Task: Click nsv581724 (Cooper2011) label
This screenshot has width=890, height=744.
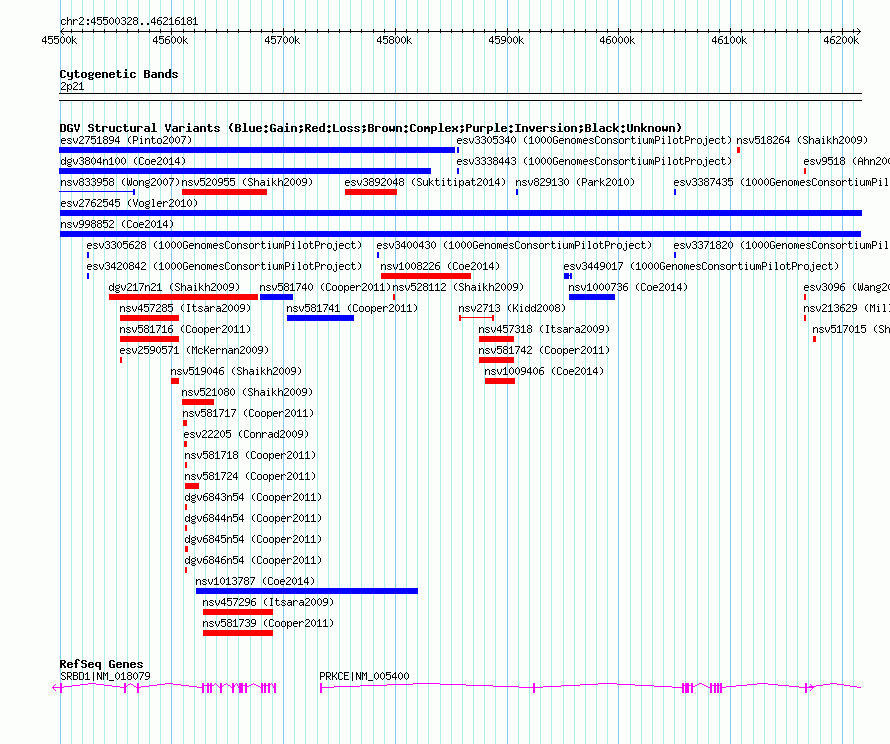Action: click(x=250, y=476)
